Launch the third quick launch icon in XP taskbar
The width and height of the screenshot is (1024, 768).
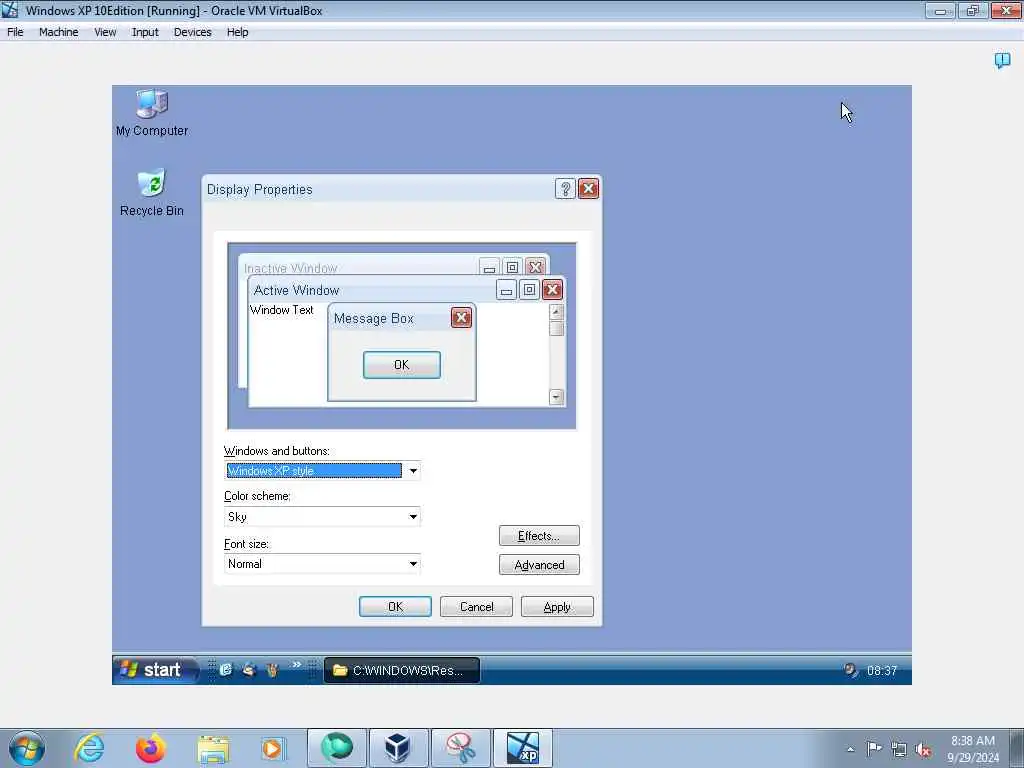[x=272, y=669]
